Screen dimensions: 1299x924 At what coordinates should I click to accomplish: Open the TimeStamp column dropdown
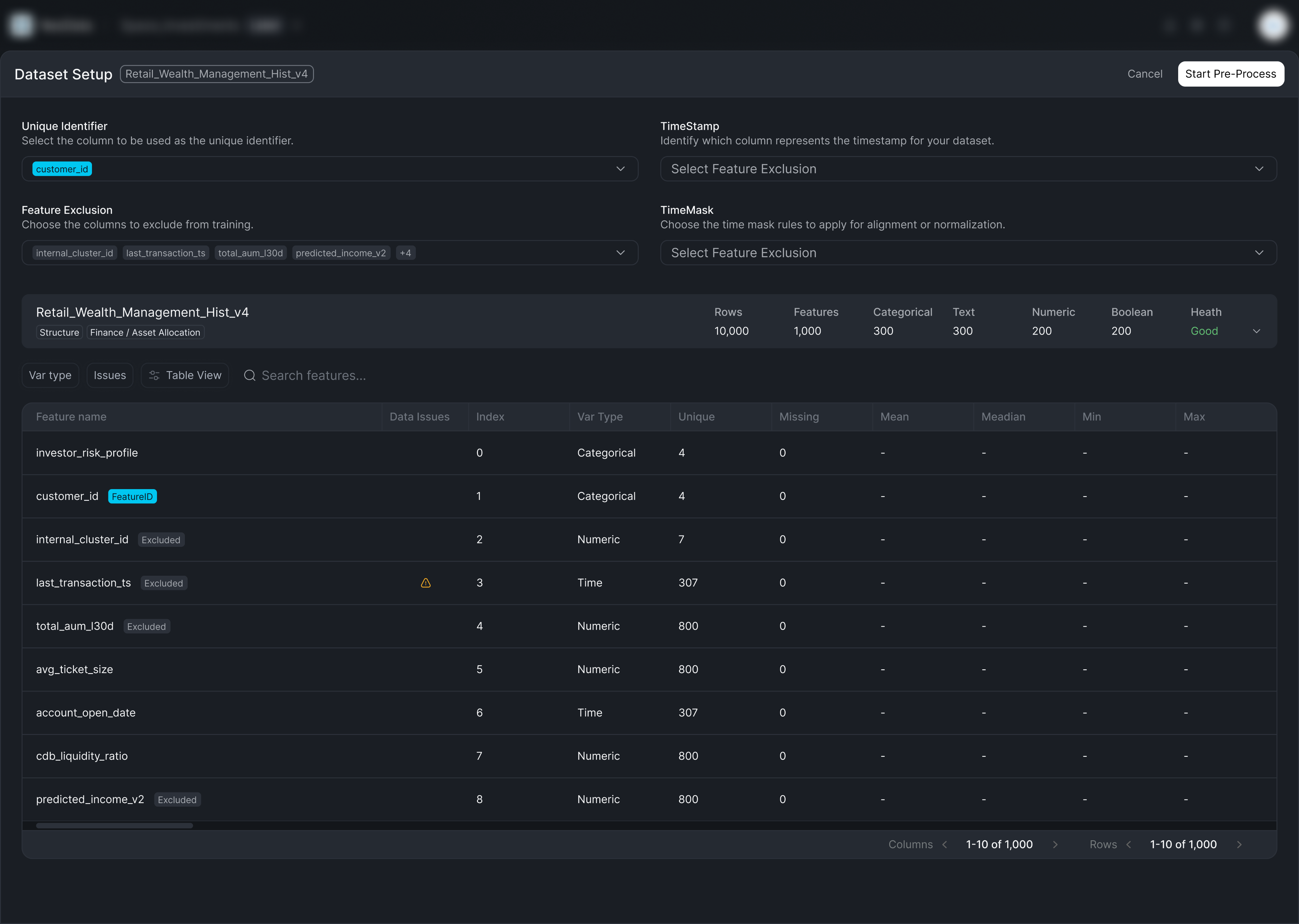coord(1259,169)
